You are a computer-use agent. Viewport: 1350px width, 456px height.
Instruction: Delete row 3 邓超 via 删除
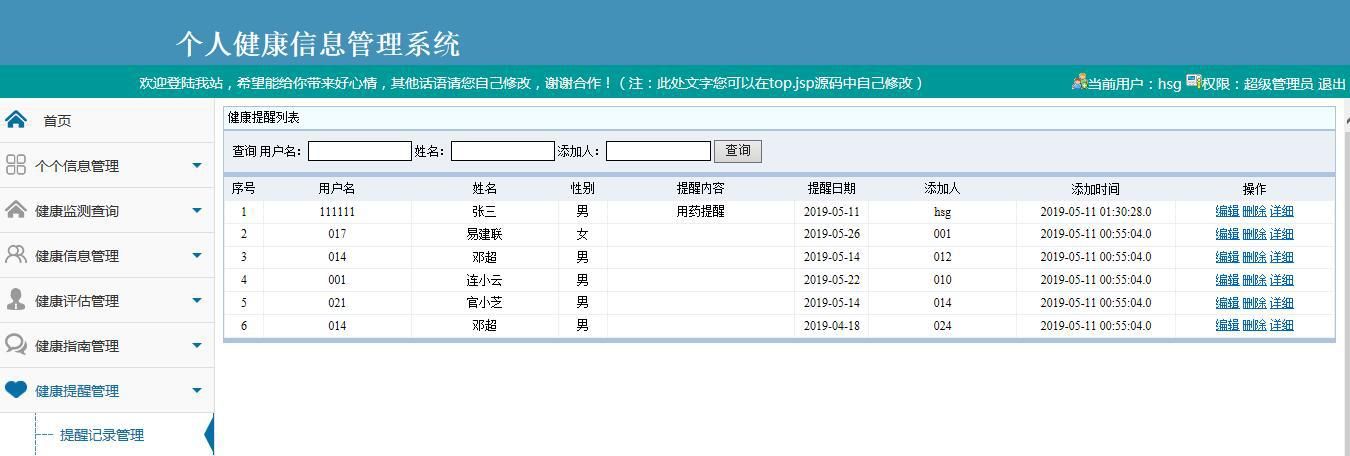point(1254,257)
